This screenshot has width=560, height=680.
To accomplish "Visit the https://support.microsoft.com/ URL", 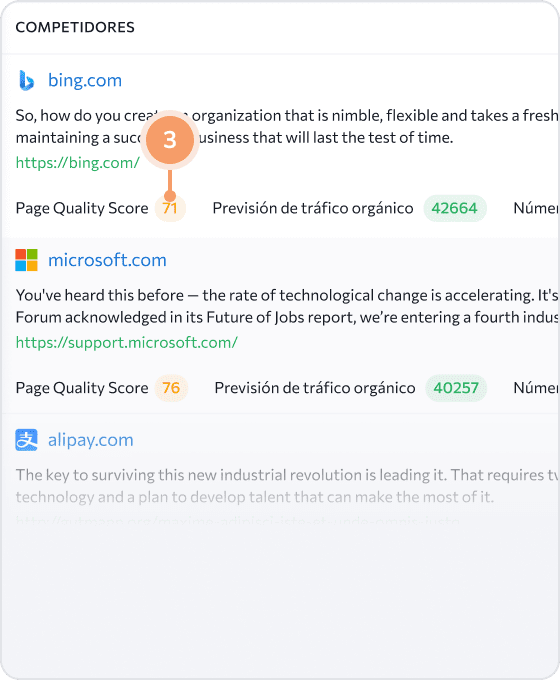I will [127, 343].
